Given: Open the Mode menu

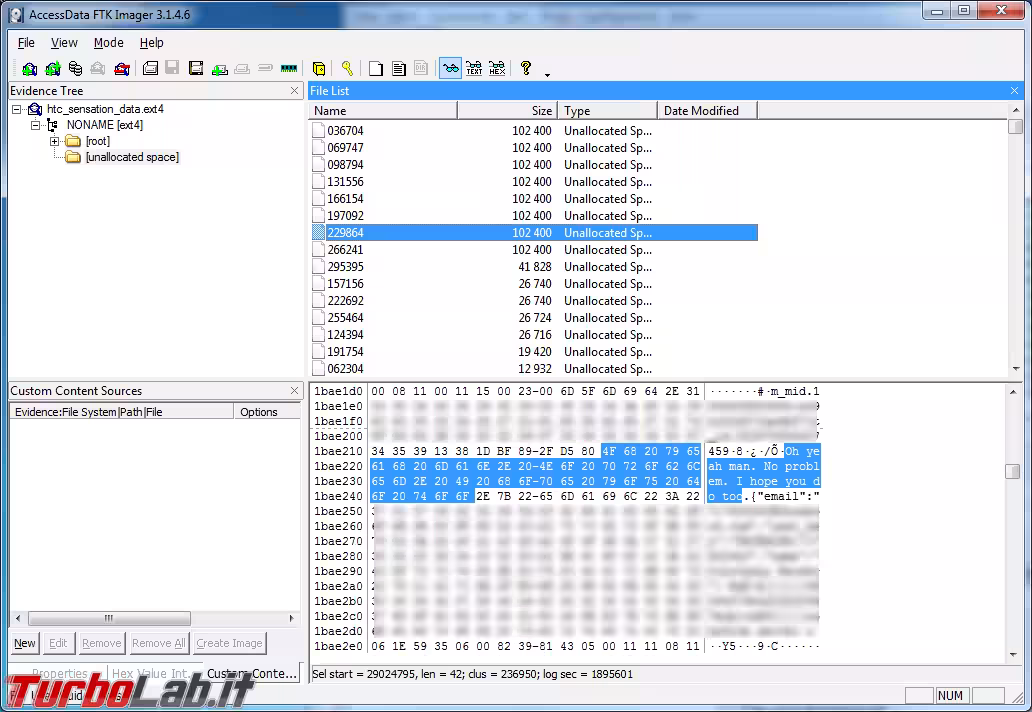Looking at the screenshot, I should pos(108,42).
